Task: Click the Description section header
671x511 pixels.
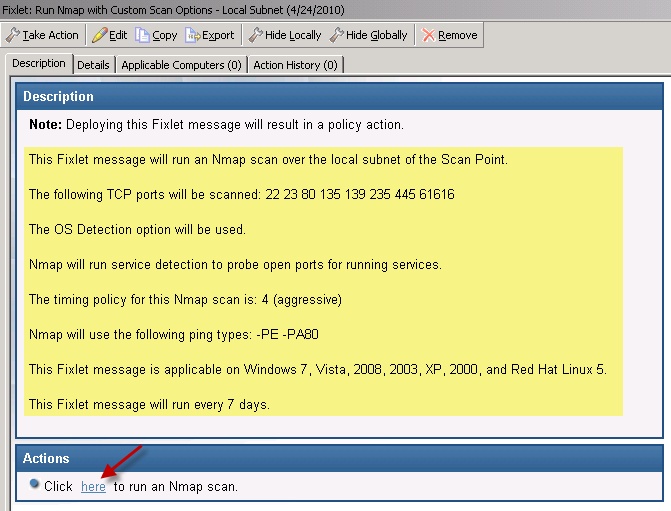Action: [x=339, y=97]
